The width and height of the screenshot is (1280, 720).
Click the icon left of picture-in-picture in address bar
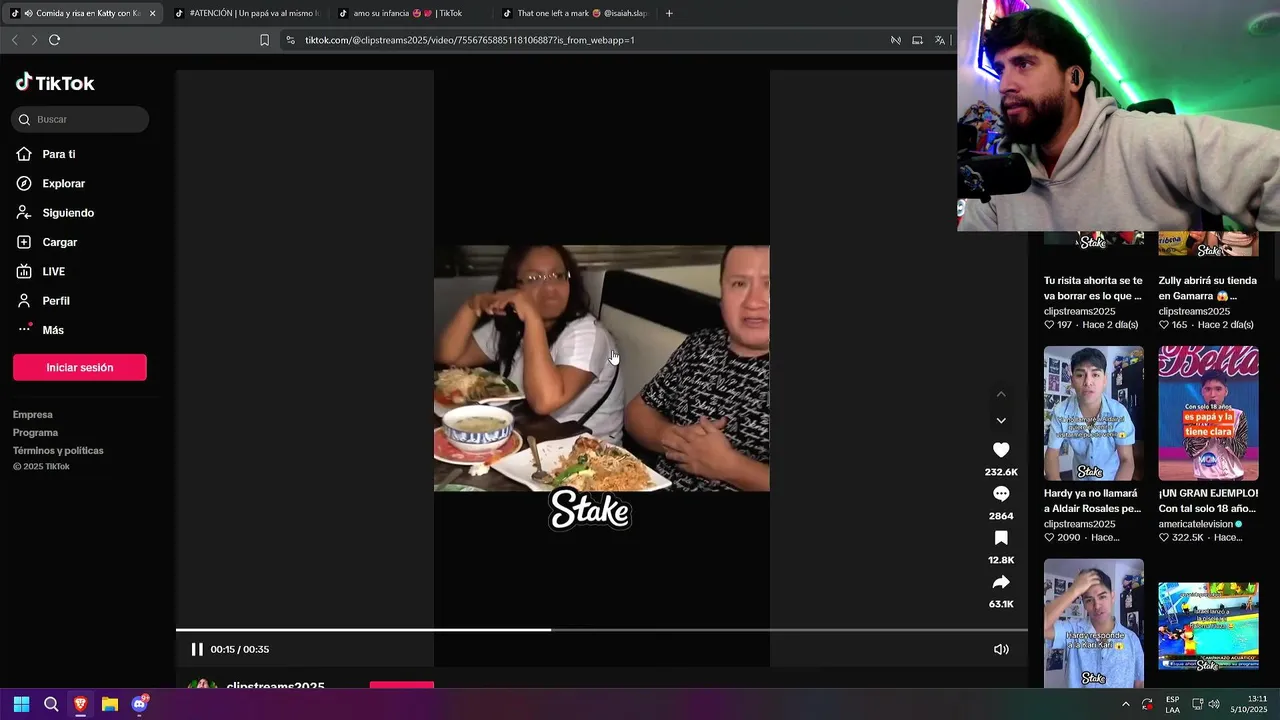tap(895, 40)
